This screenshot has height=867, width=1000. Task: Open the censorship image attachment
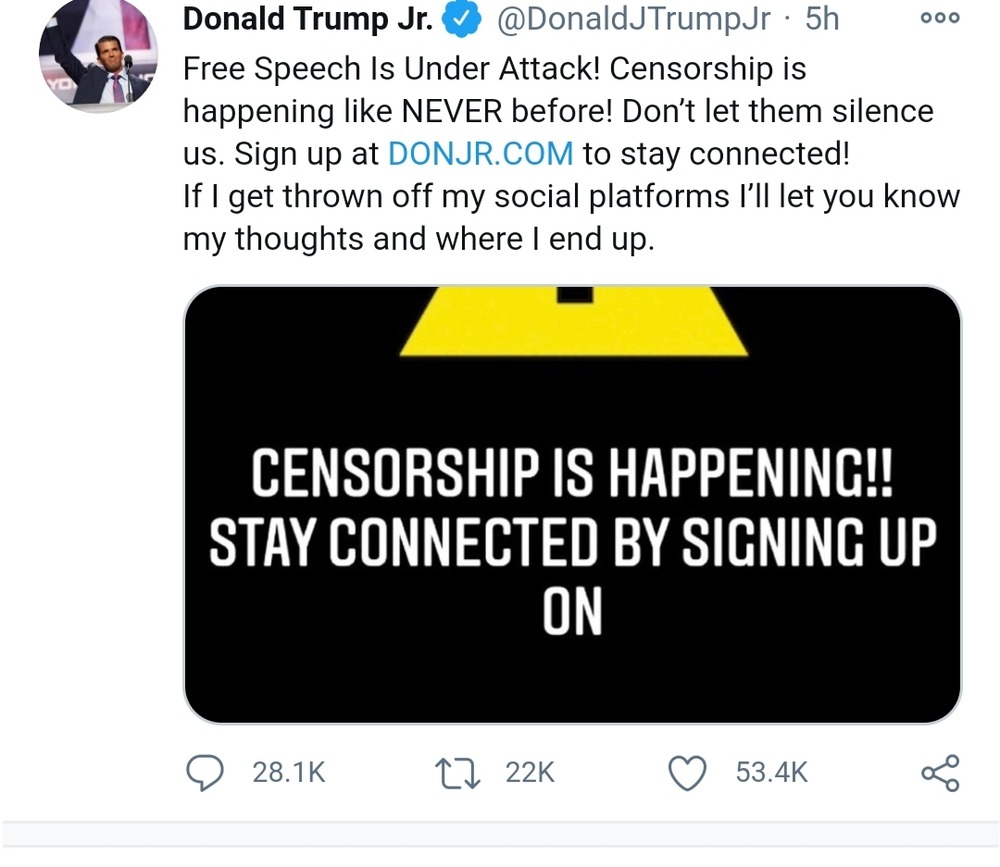pyautogui.click(x=573, y=504)
